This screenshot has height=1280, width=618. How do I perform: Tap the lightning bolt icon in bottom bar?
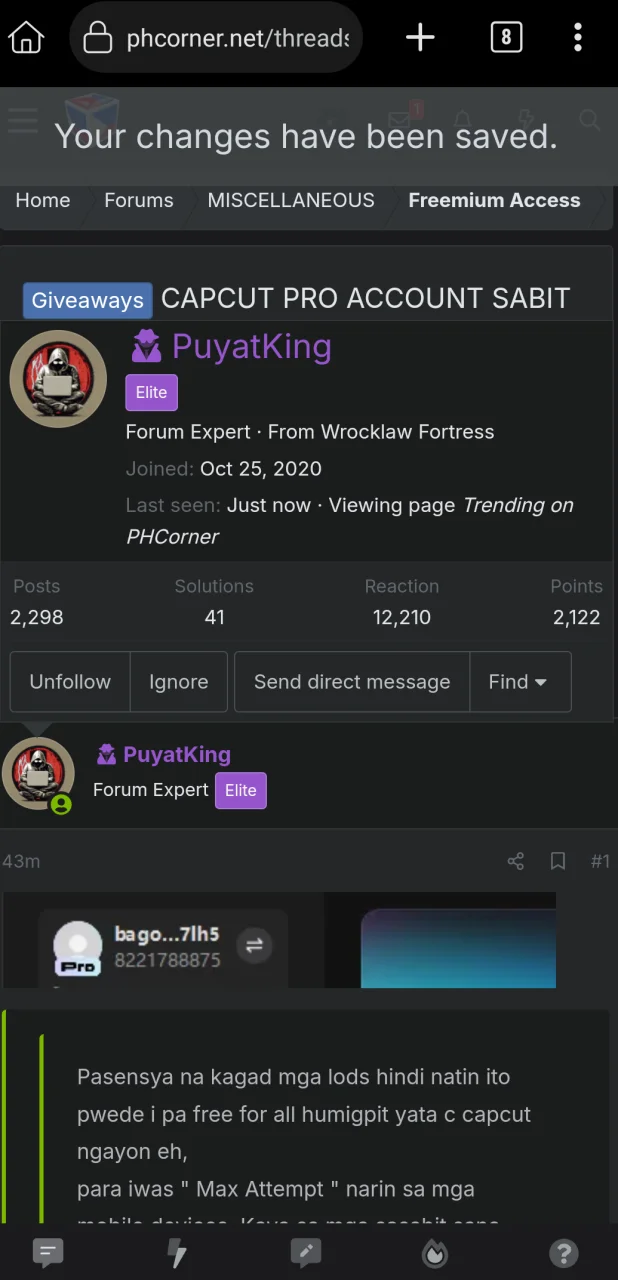177,1253
